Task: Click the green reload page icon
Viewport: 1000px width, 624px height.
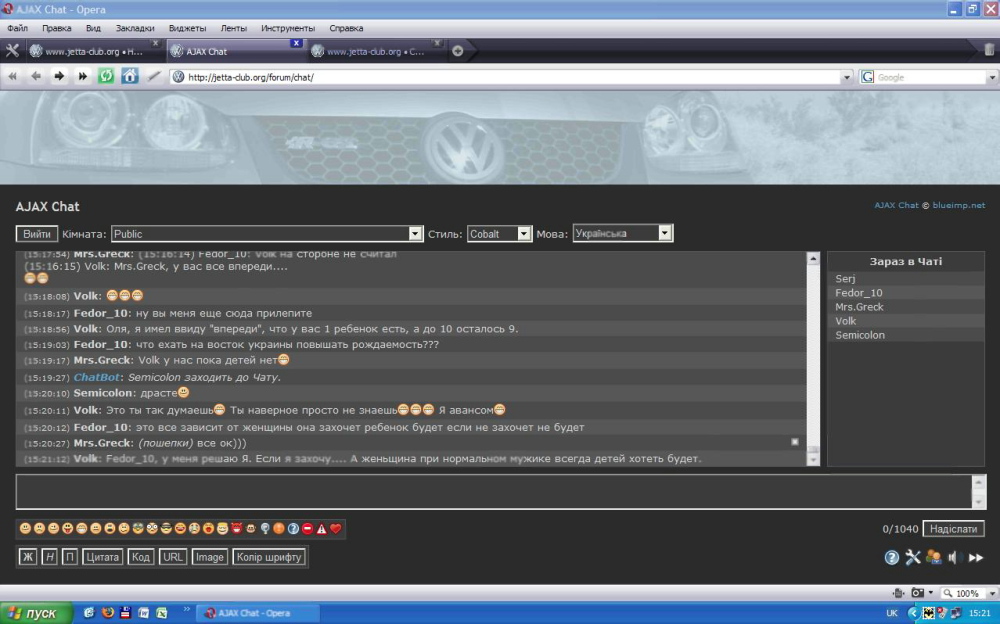Action: click(106, 76)
